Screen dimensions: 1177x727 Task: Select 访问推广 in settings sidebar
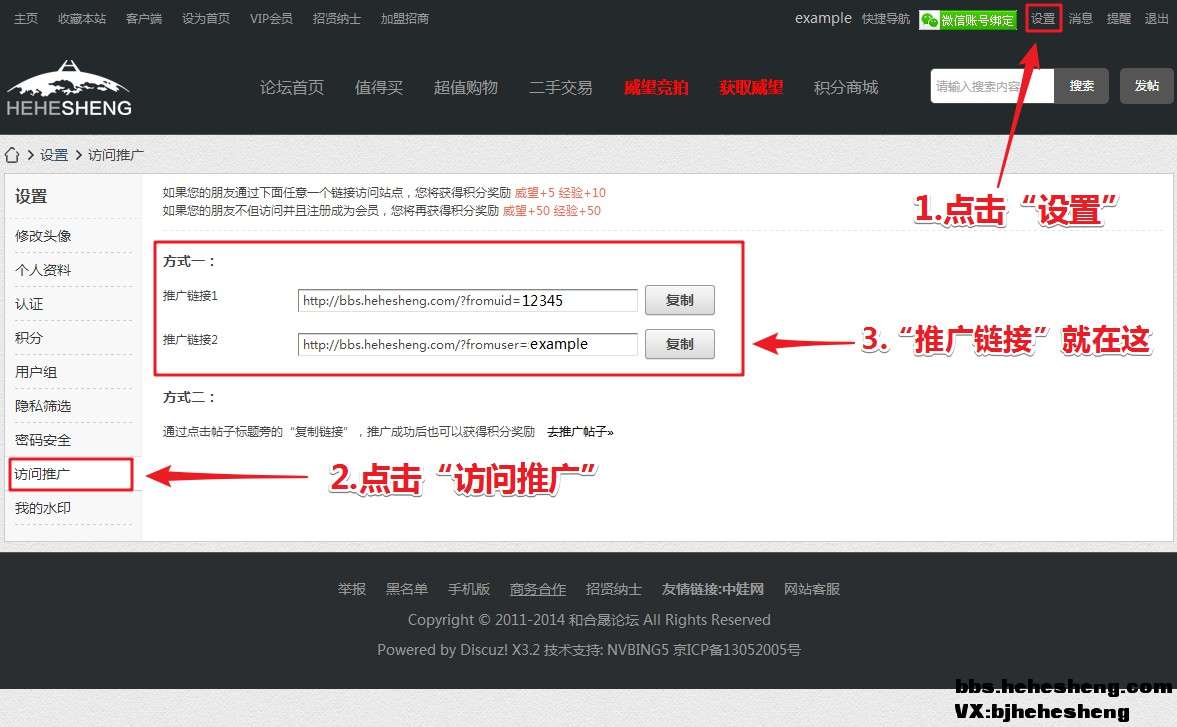tap(43, 474)
